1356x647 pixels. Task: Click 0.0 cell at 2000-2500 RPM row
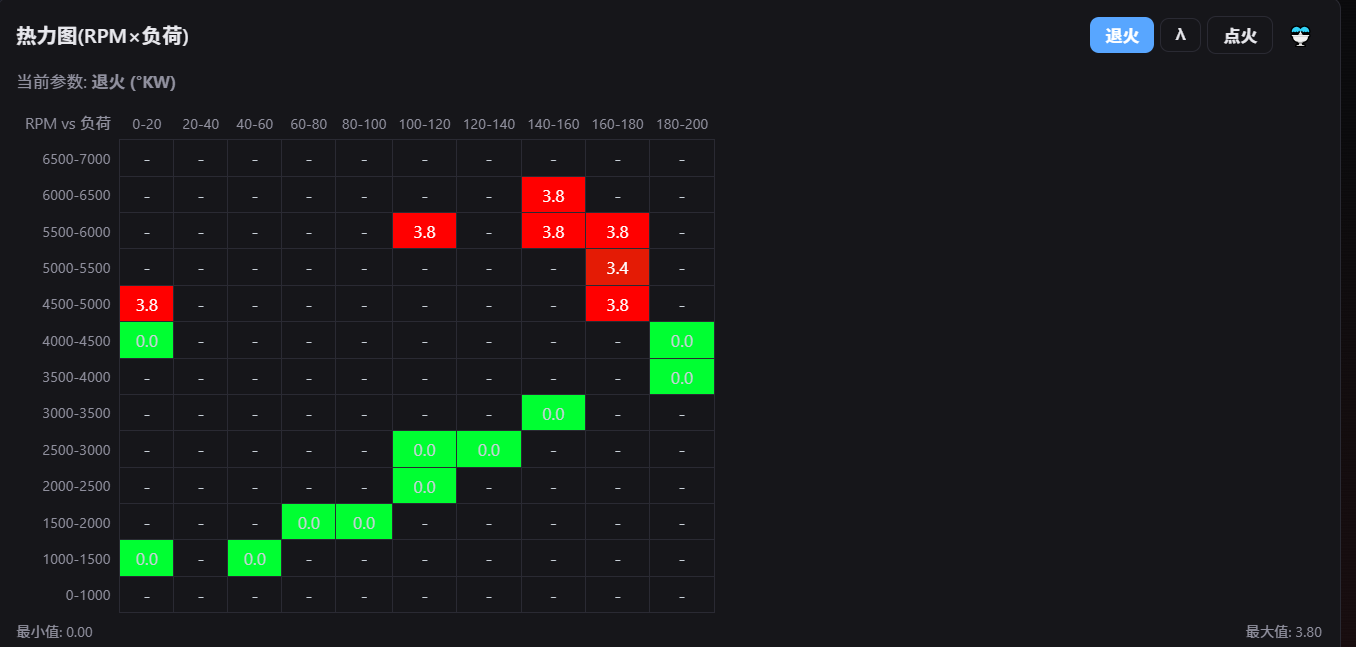pos(424,486)
